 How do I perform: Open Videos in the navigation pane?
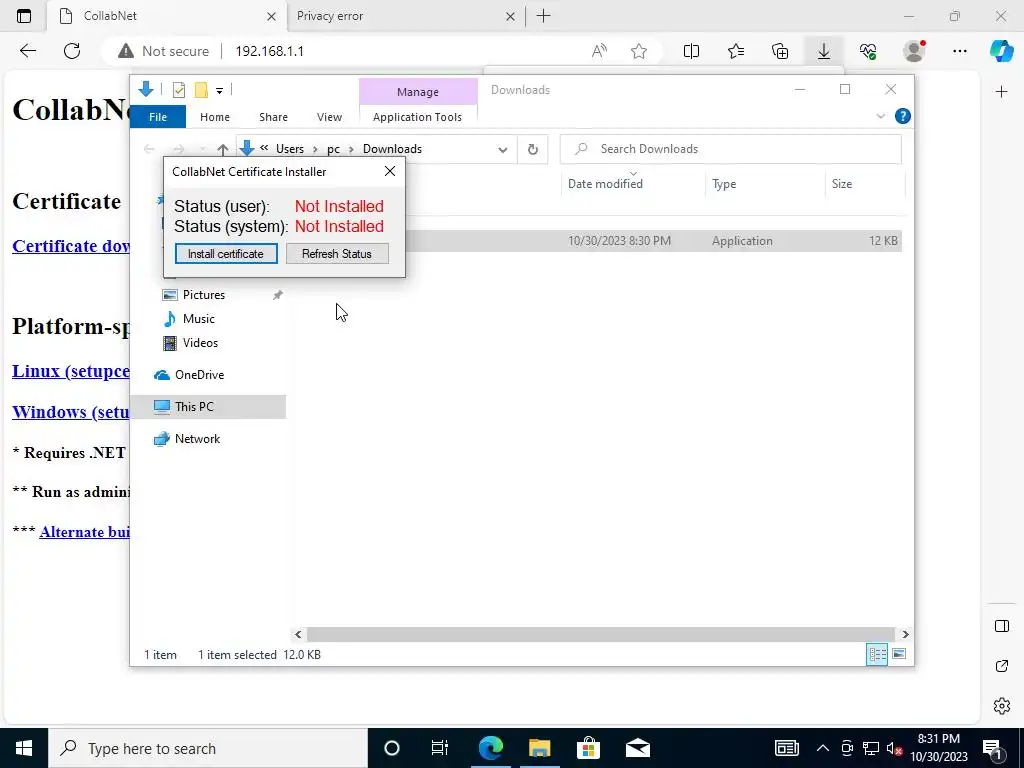pyautogui.click(x=200, y=343)
